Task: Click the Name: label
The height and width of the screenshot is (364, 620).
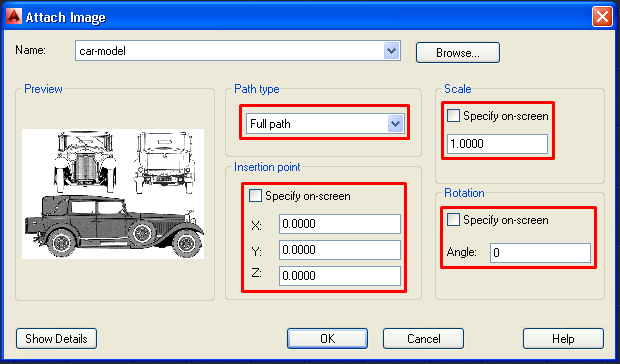Action: tap(30, 50)
